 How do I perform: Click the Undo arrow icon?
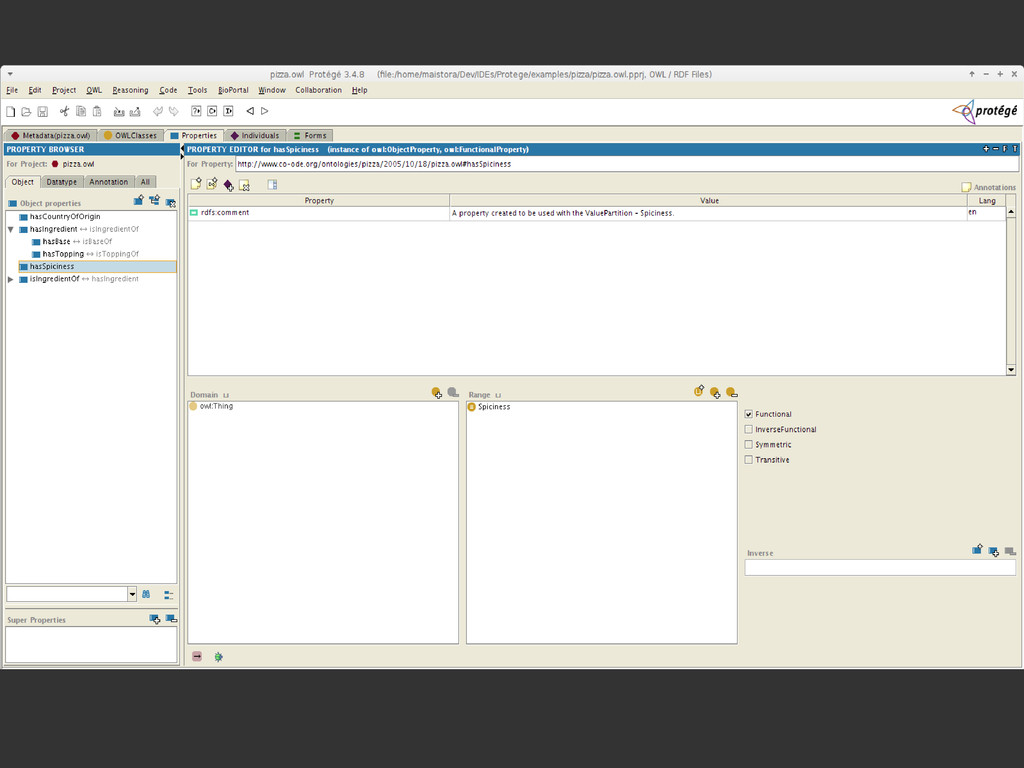pos(157,112)
